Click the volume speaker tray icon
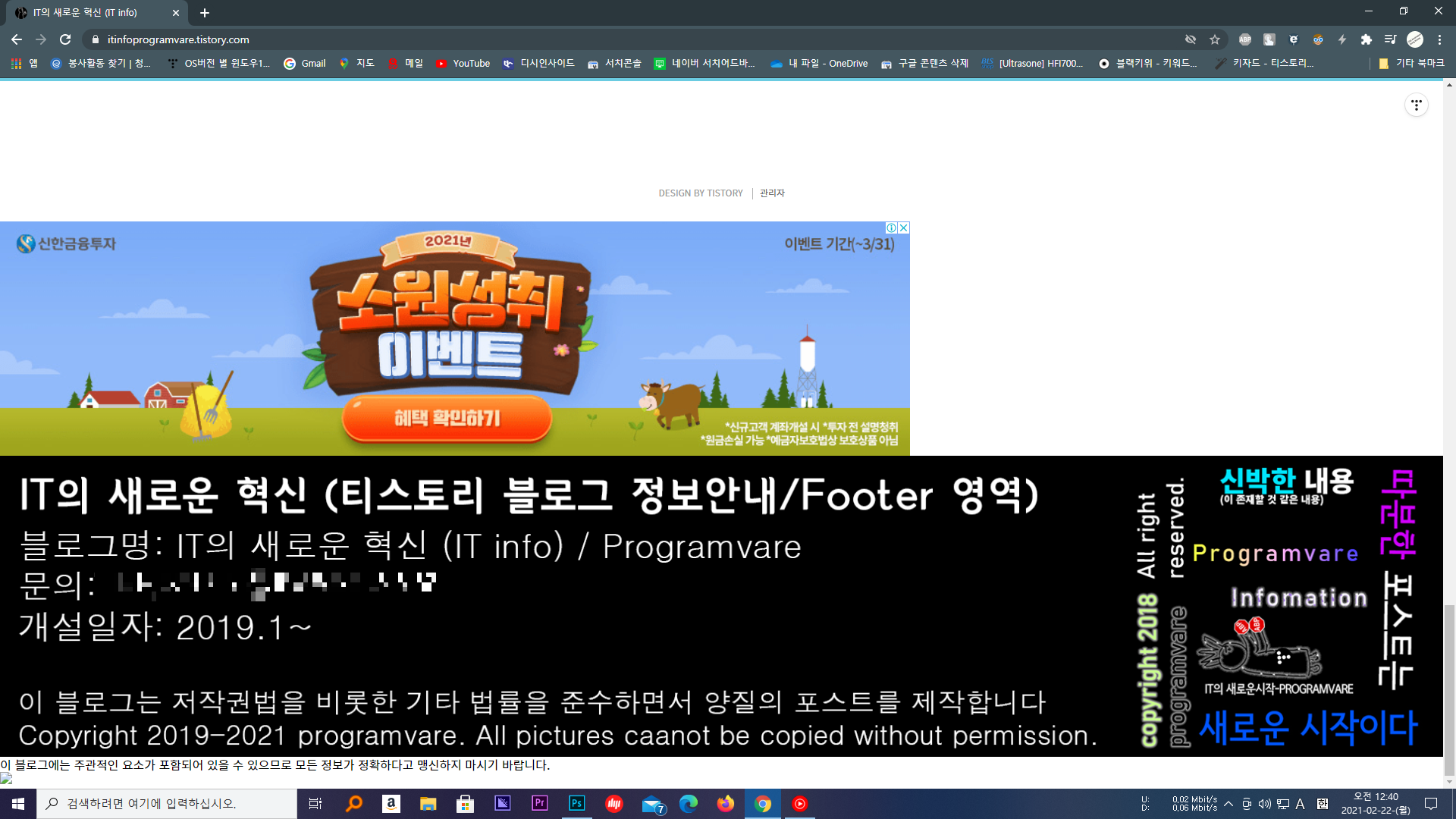The image size is (1456, 819). [x=1264, y=804]
